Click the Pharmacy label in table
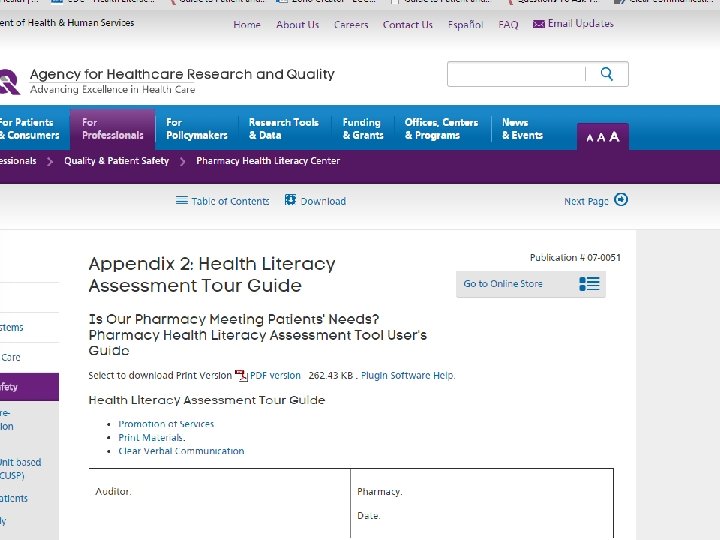 point(380,492)
